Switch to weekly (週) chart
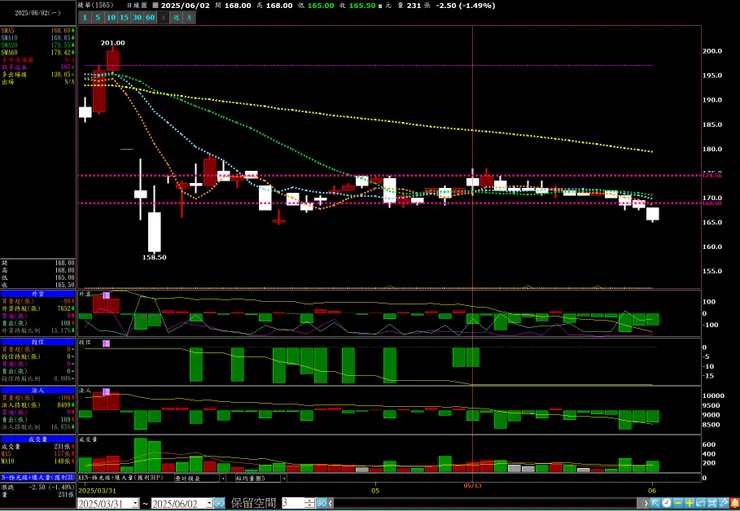Viewport: 740px width, 511px height. click(x=176, y=17)
